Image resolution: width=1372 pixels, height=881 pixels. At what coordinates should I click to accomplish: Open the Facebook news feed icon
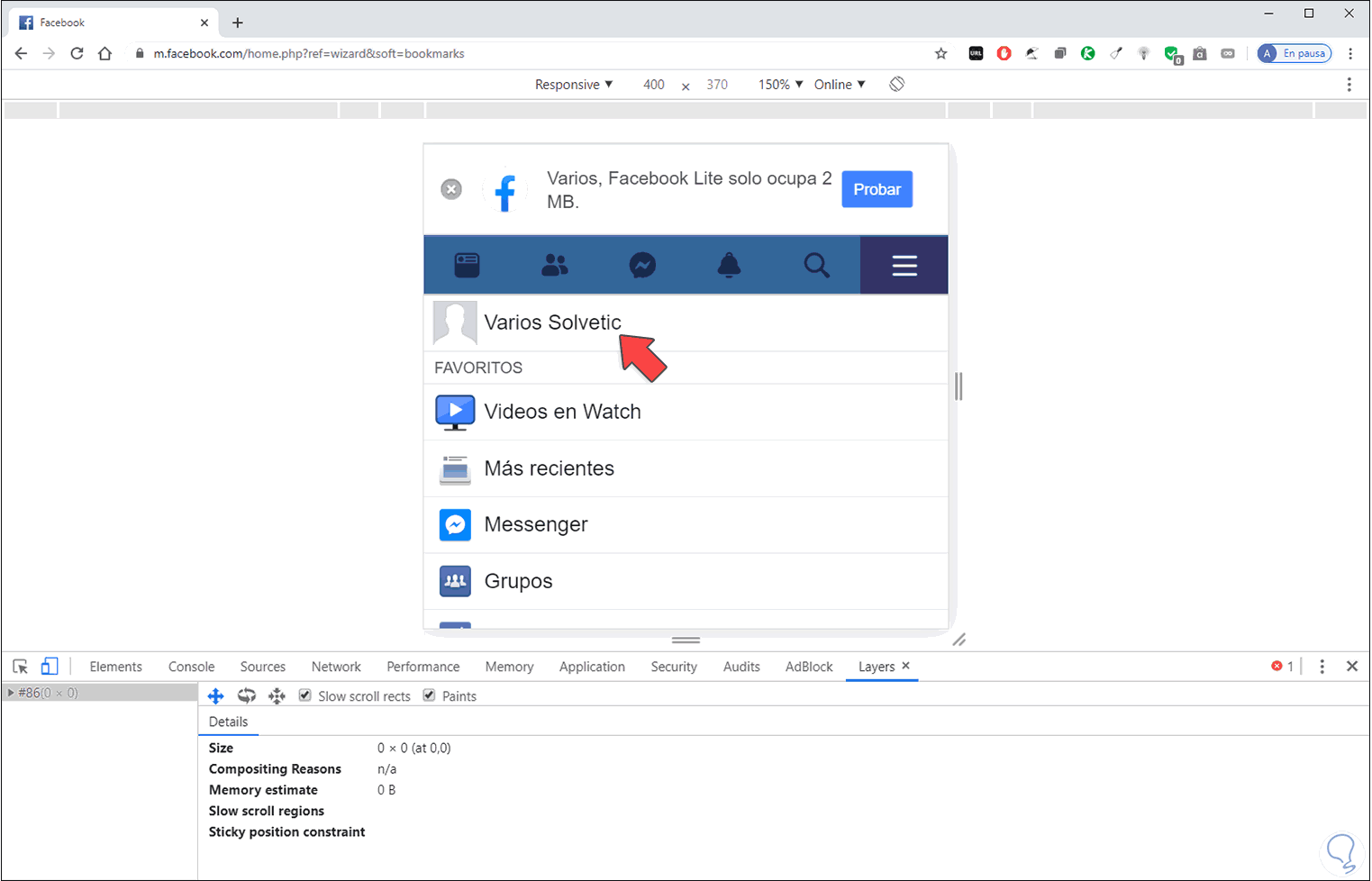tap(467, 265)
